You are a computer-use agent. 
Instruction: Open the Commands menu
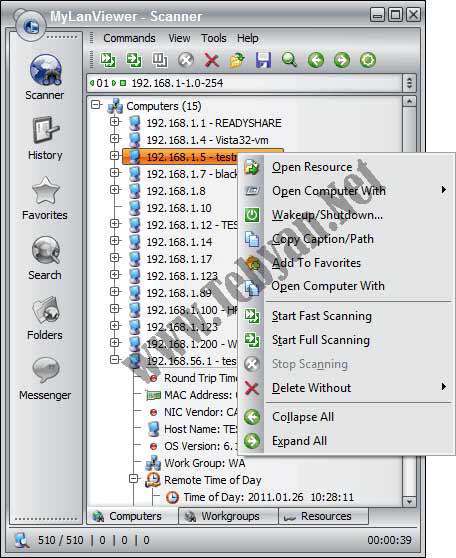point(129,38)
